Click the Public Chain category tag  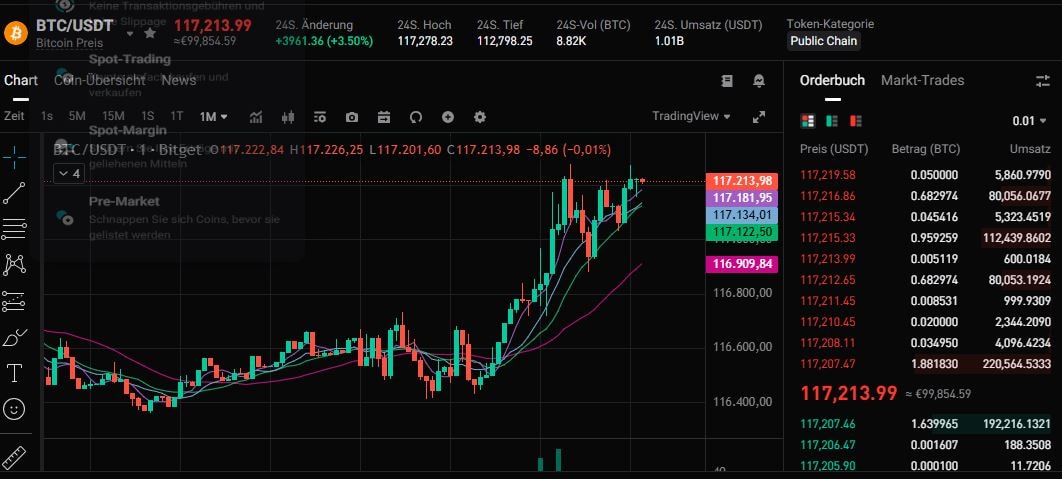coord(823,41)
